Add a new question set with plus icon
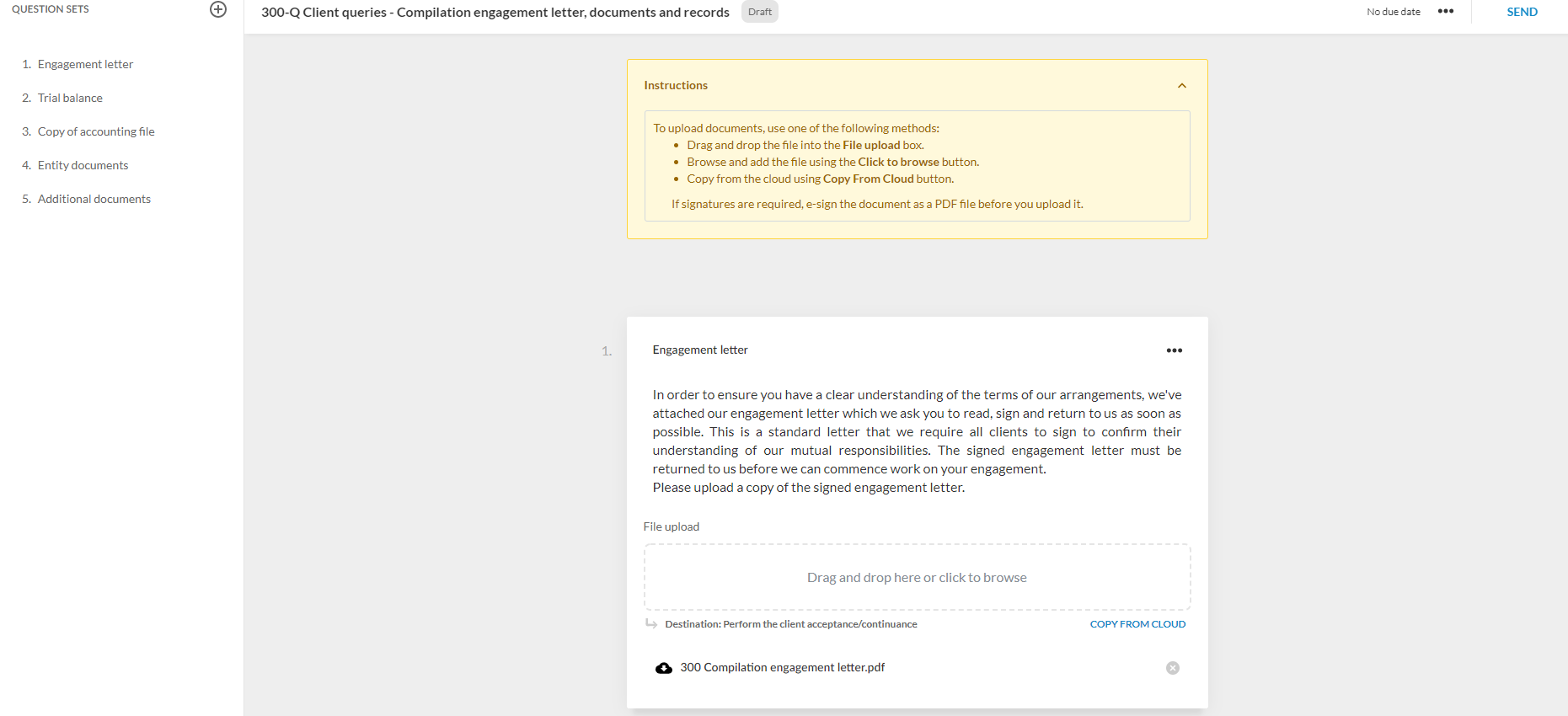The image size is (1568, 716). coord(218,9)
